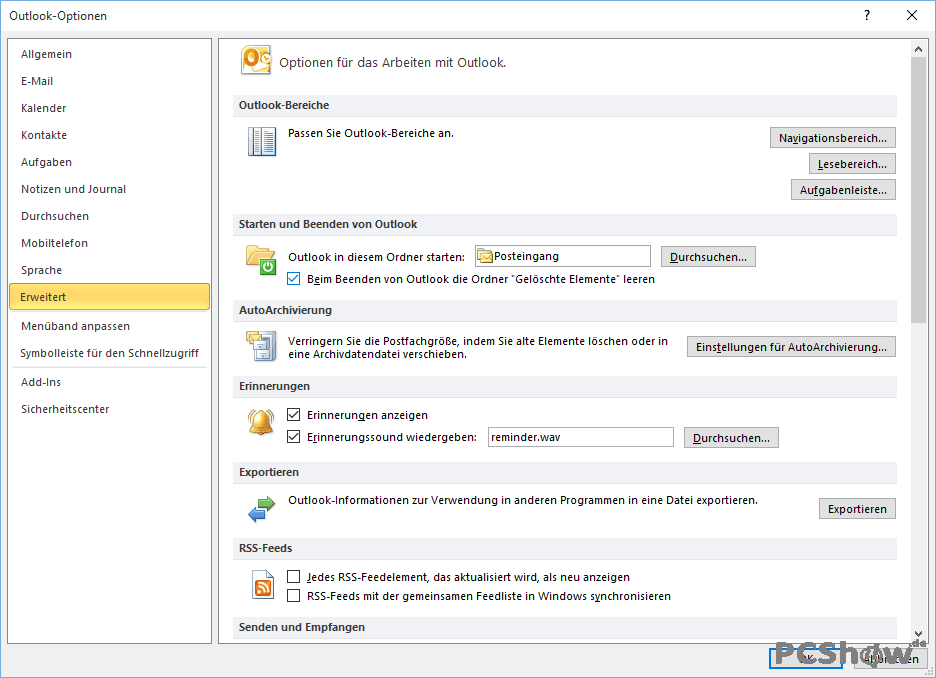The height and width of the screenshot is (678, 936).
Task: Open the Mobiltelefon options category
Action: [110, 243]
